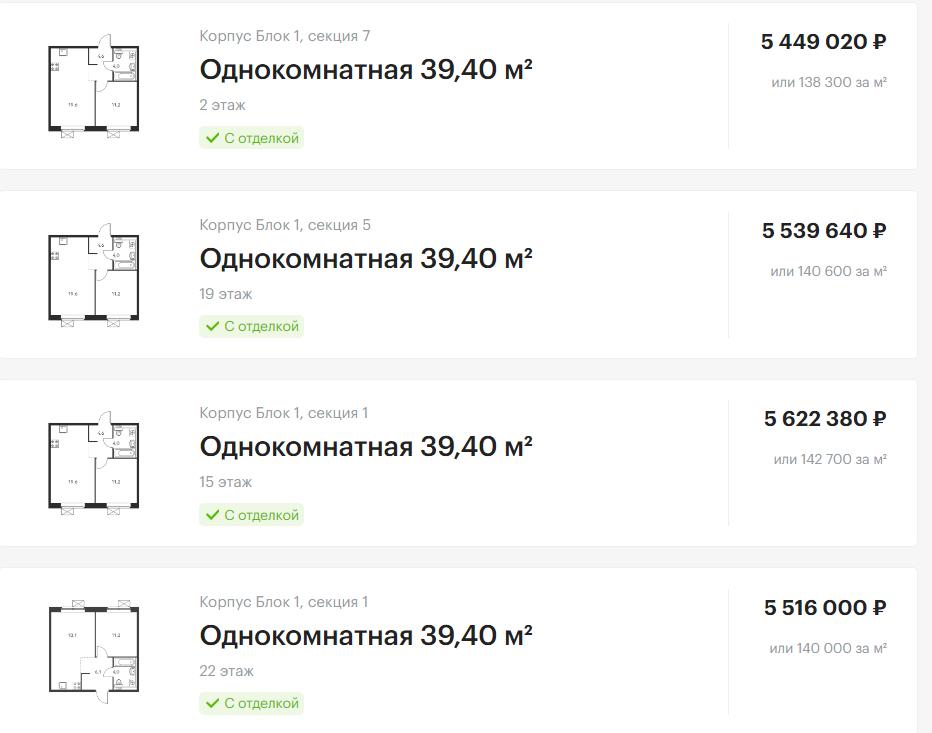Click С отделкой badge on 19 этаж listing
The image size is (932, 733).
tap(251, 326)
